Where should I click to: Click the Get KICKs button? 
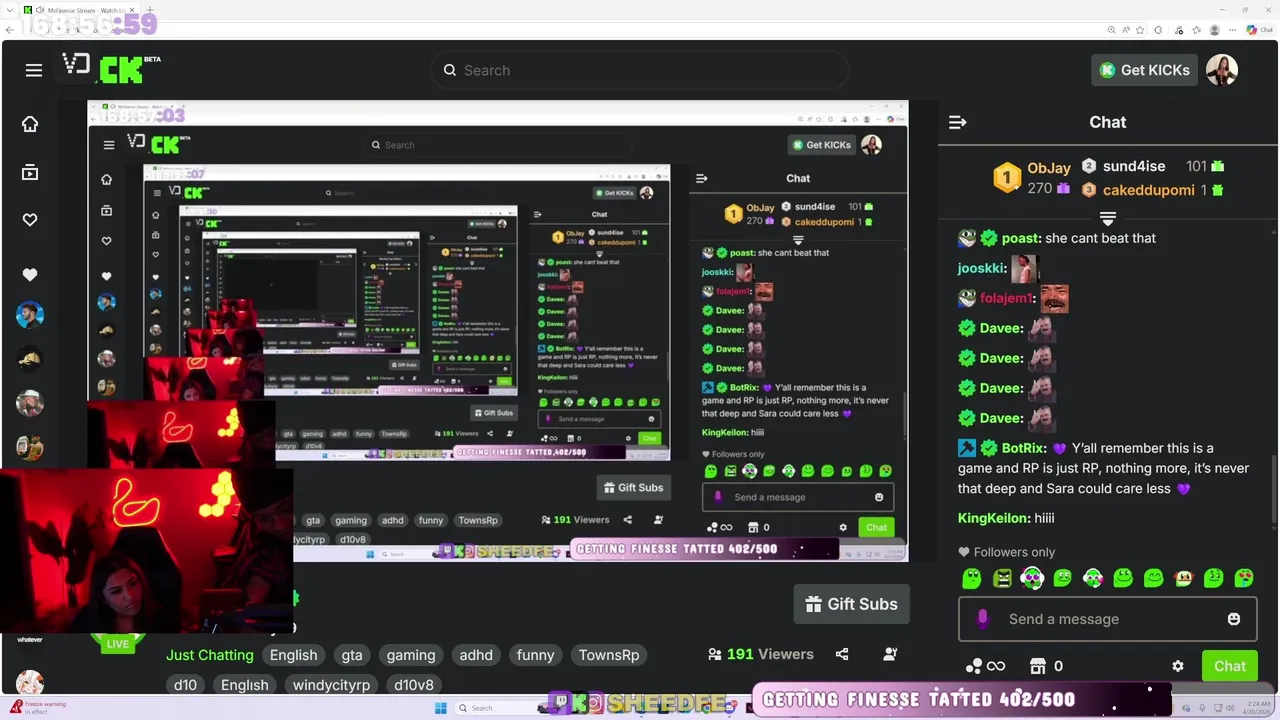pyautogui.click(x=1144, y=70)
